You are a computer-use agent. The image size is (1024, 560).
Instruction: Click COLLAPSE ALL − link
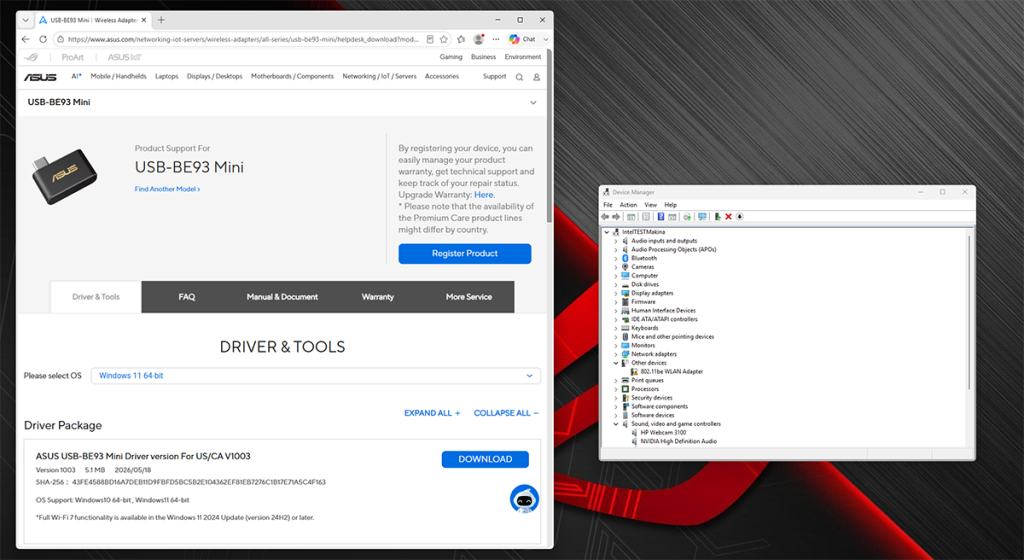[506, 413]
